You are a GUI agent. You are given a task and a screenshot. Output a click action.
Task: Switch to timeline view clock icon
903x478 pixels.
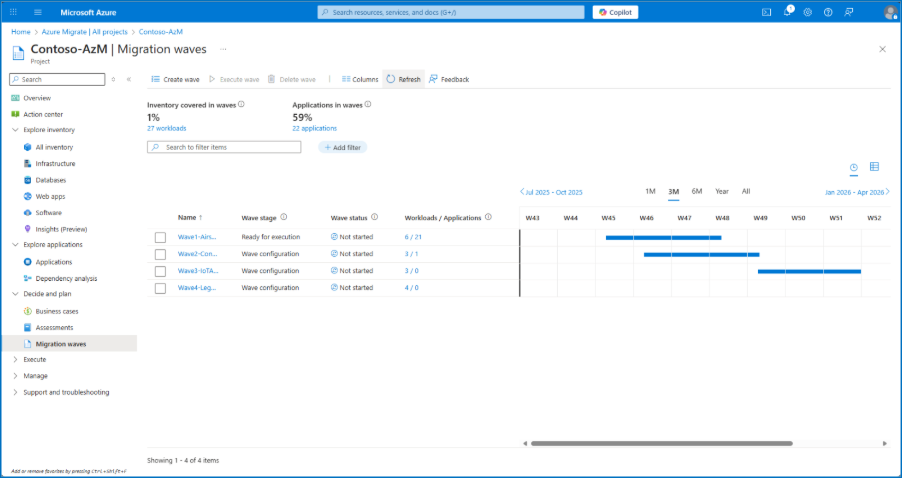pyautogui.click(x=853, y=167)
